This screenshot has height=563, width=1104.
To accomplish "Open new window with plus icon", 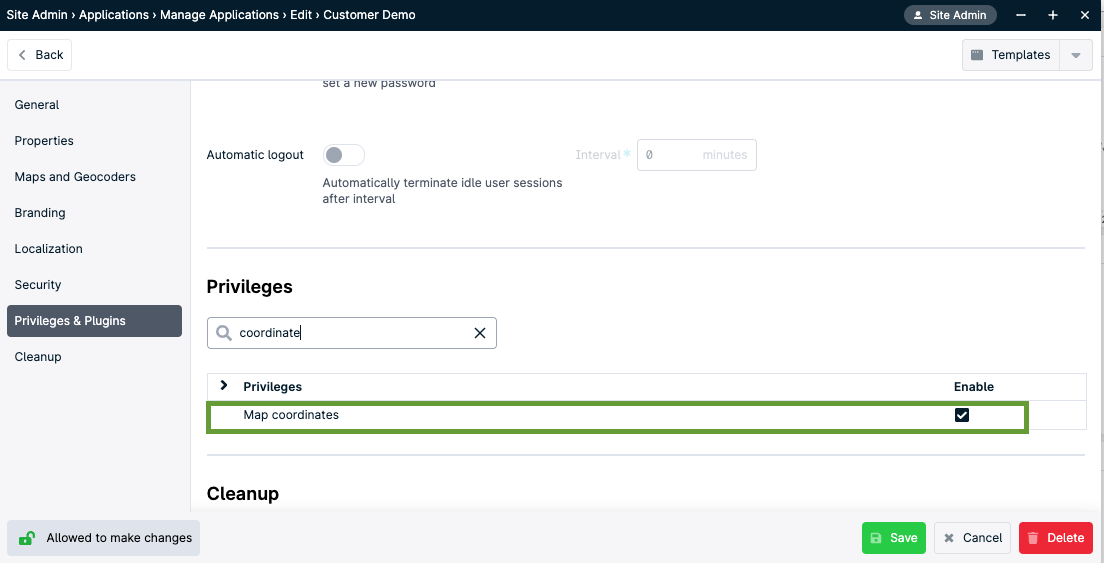I will point(1053,15).
